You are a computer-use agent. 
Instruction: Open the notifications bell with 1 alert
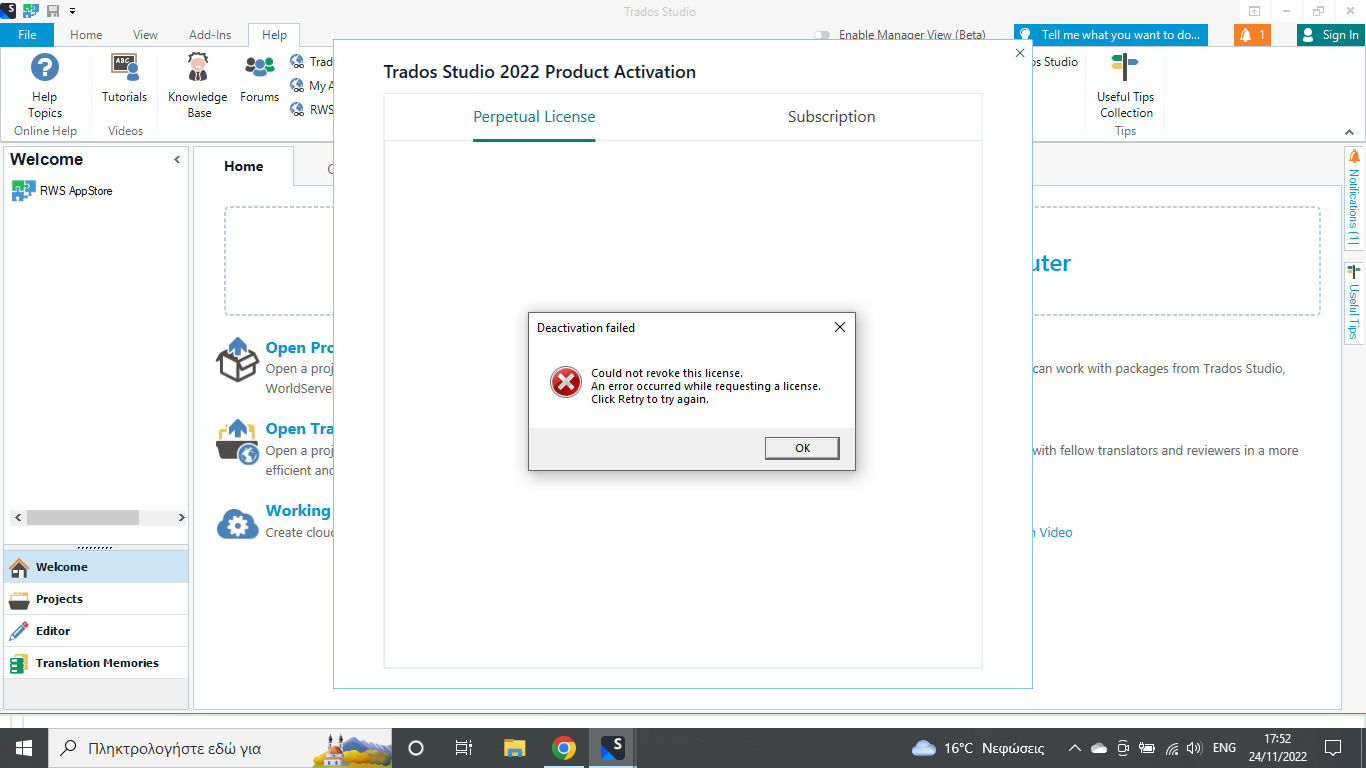pos(1252,35)
